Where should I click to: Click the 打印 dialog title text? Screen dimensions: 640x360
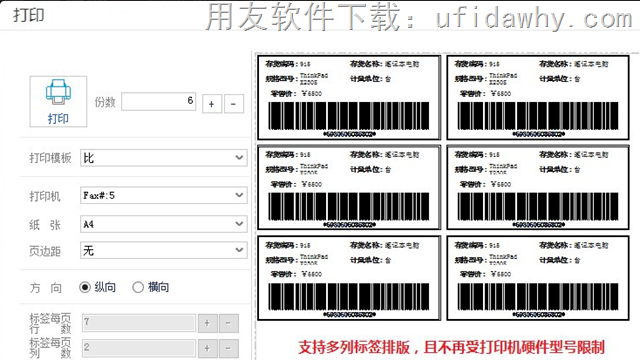tap(29, 16)
